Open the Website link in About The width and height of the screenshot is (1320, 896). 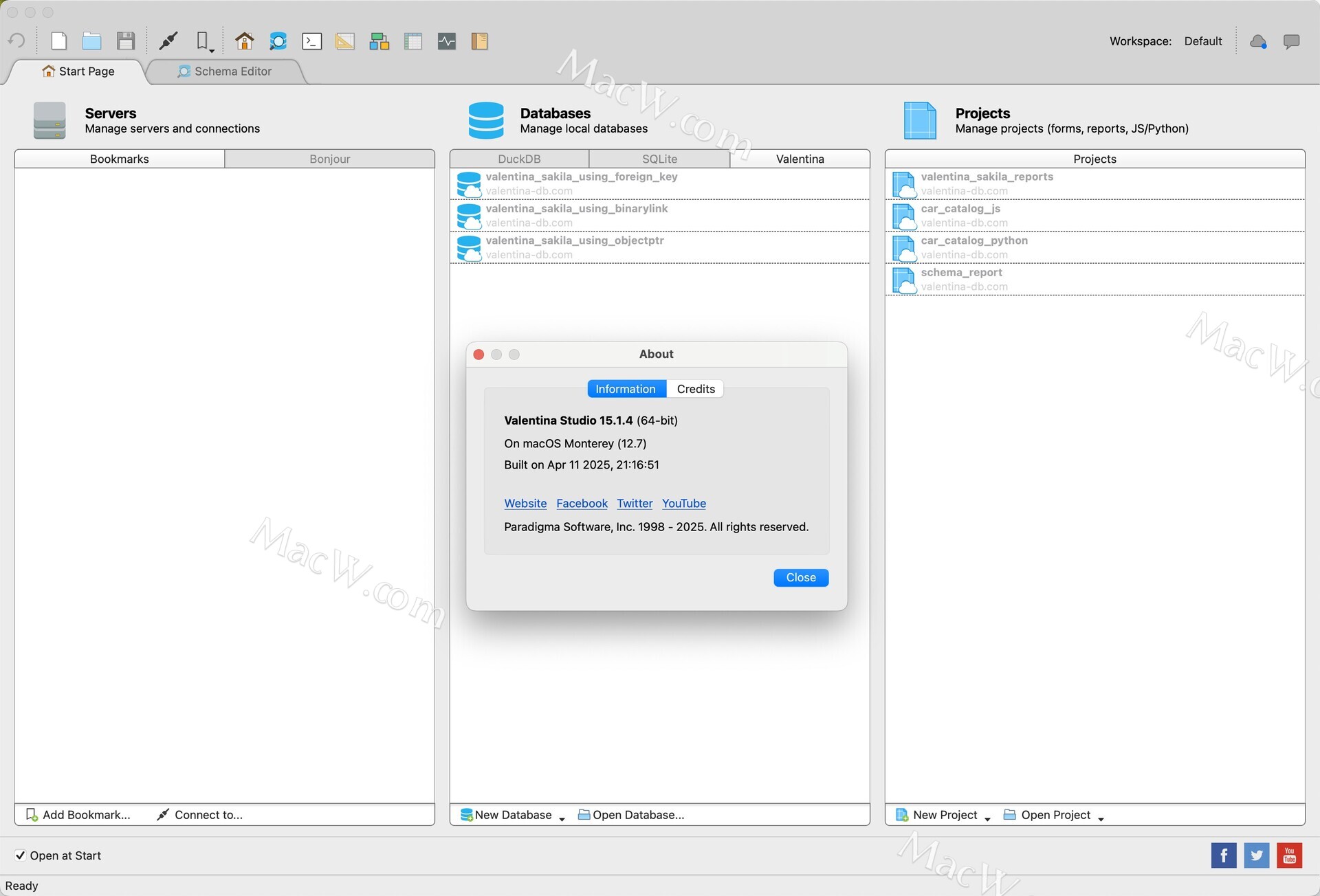(525, 504)
